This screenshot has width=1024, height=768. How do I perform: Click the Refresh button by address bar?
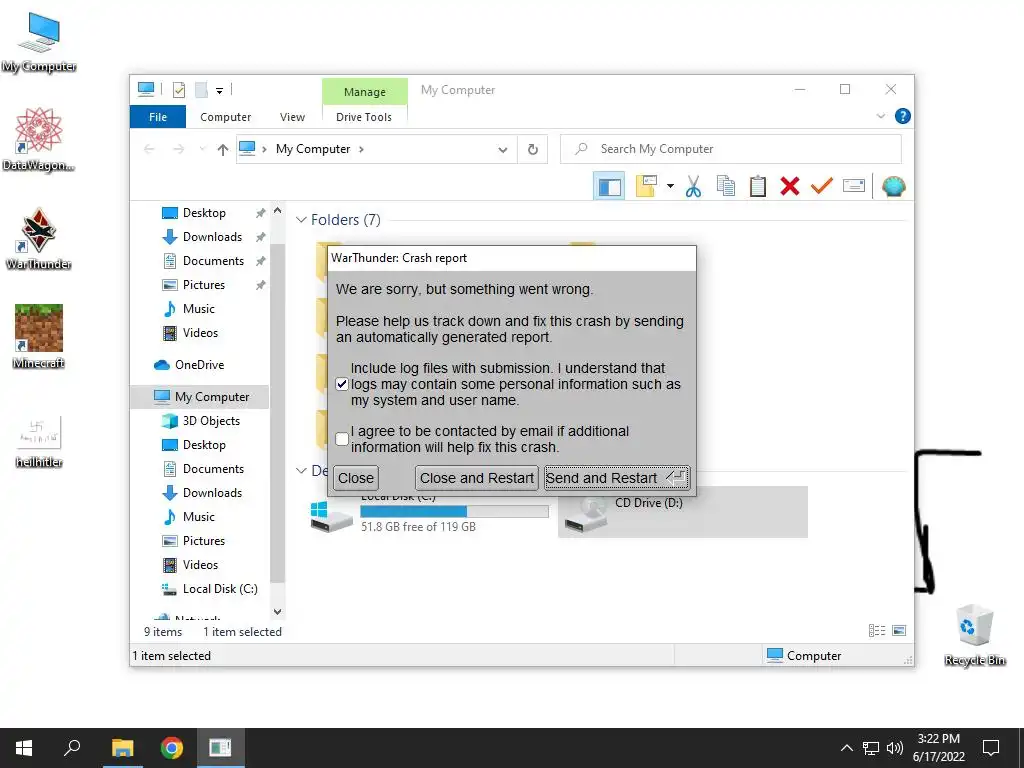(x=533, y=150)
